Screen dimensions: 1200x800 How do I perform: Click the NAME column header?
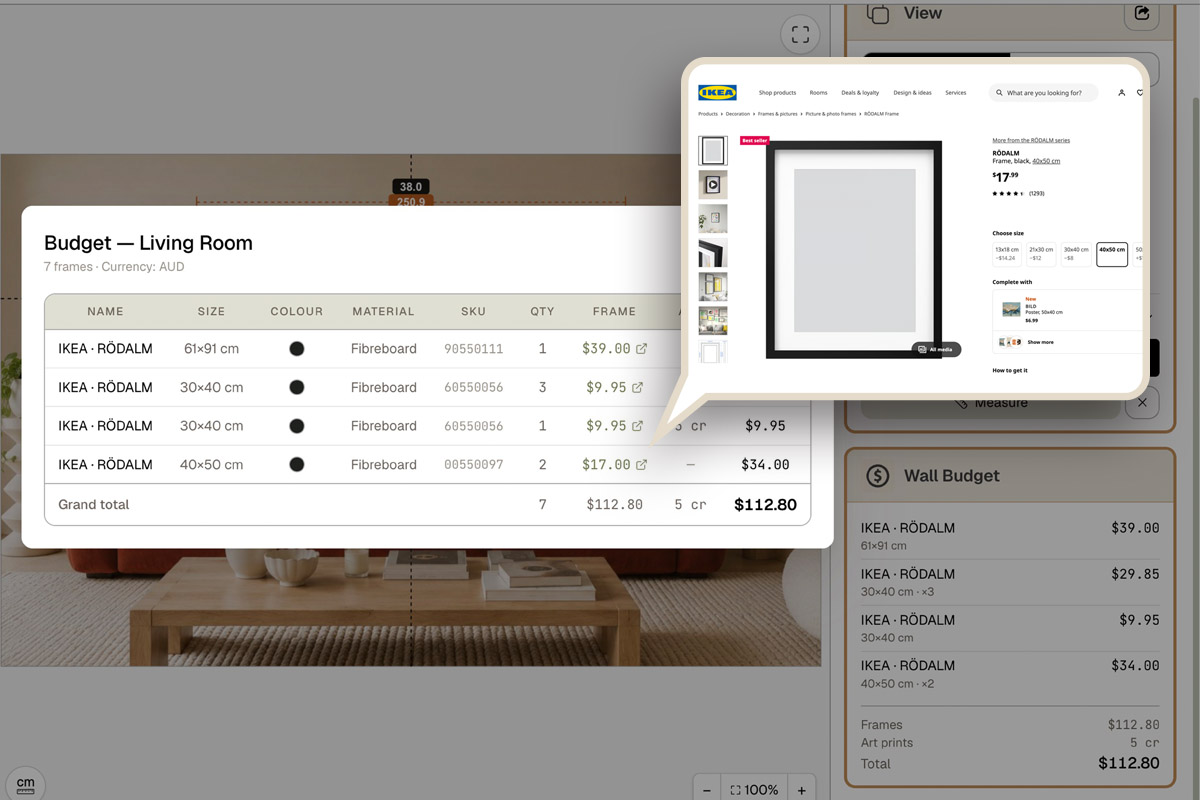(x=105, y=312)
